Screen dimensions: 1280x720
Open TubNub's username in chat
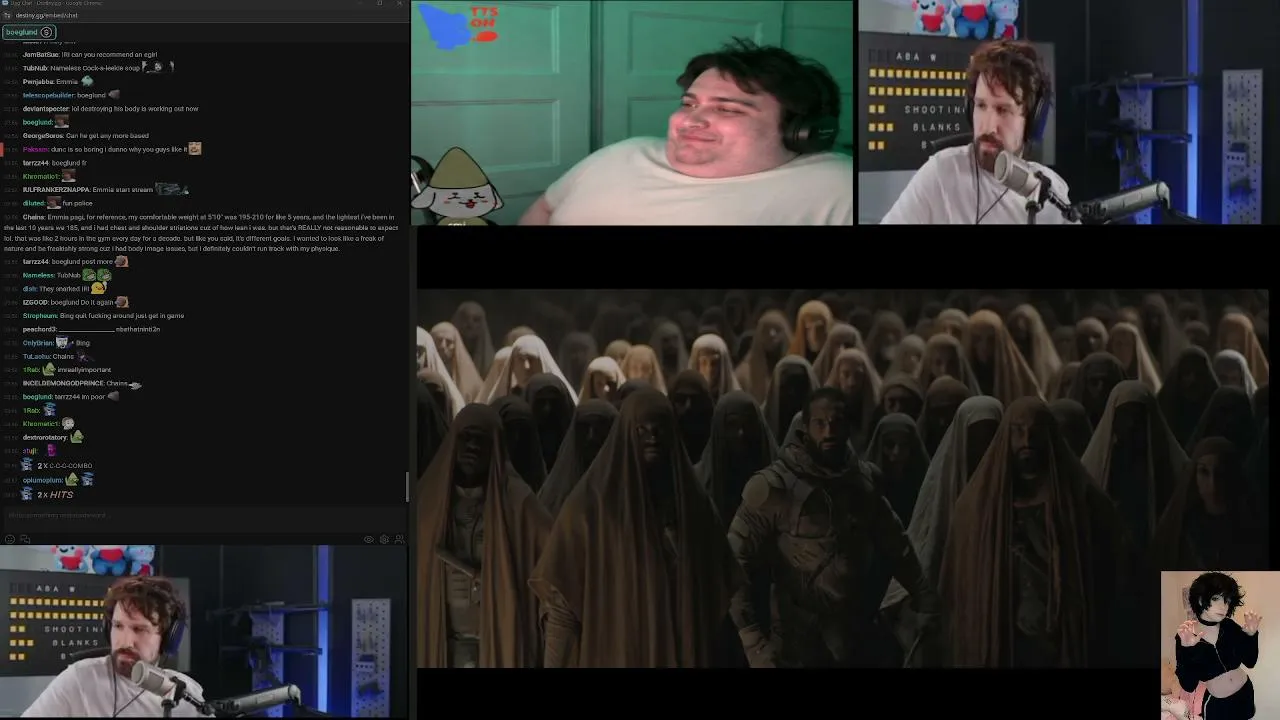coord(35,68)
